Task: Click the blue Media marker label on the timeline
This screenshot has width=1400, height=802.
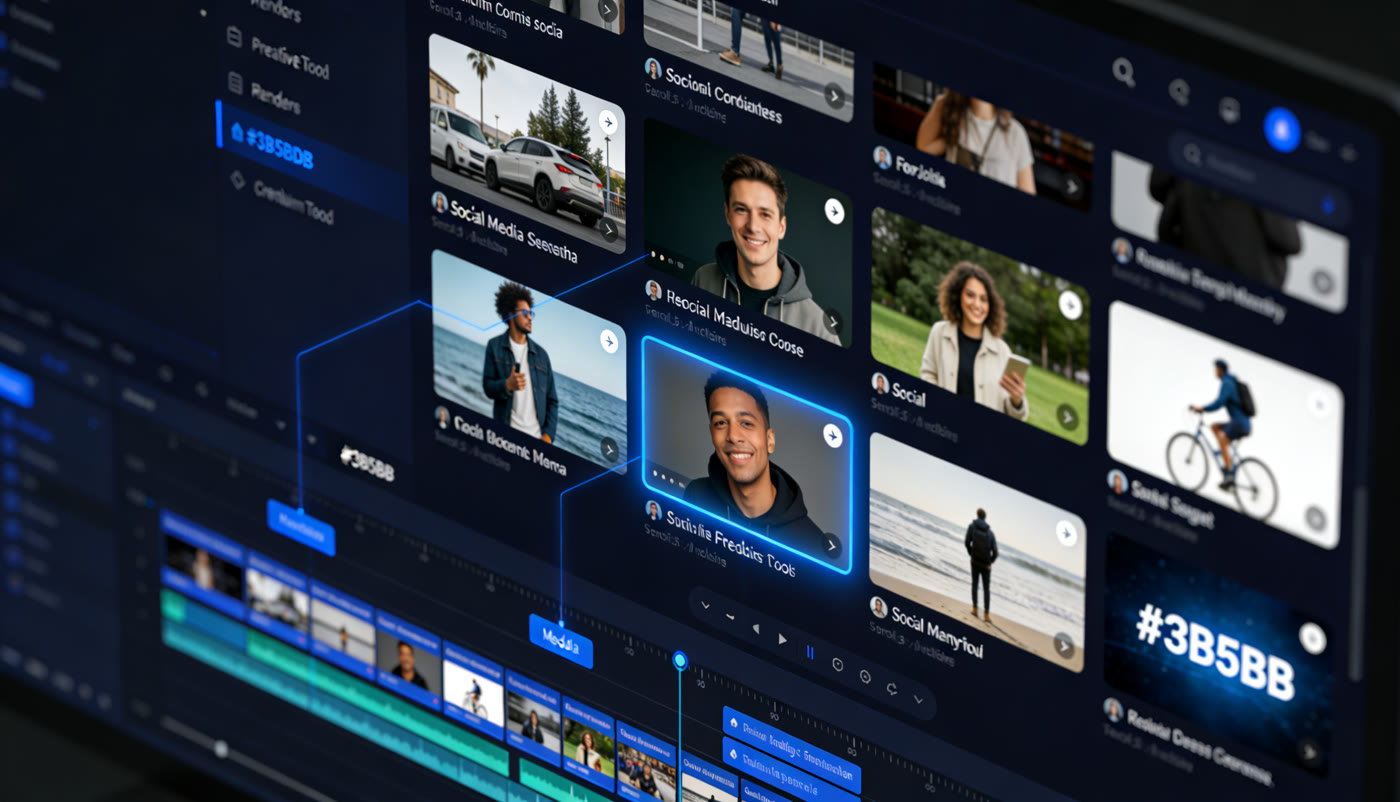Action: (x=561, y=641)
